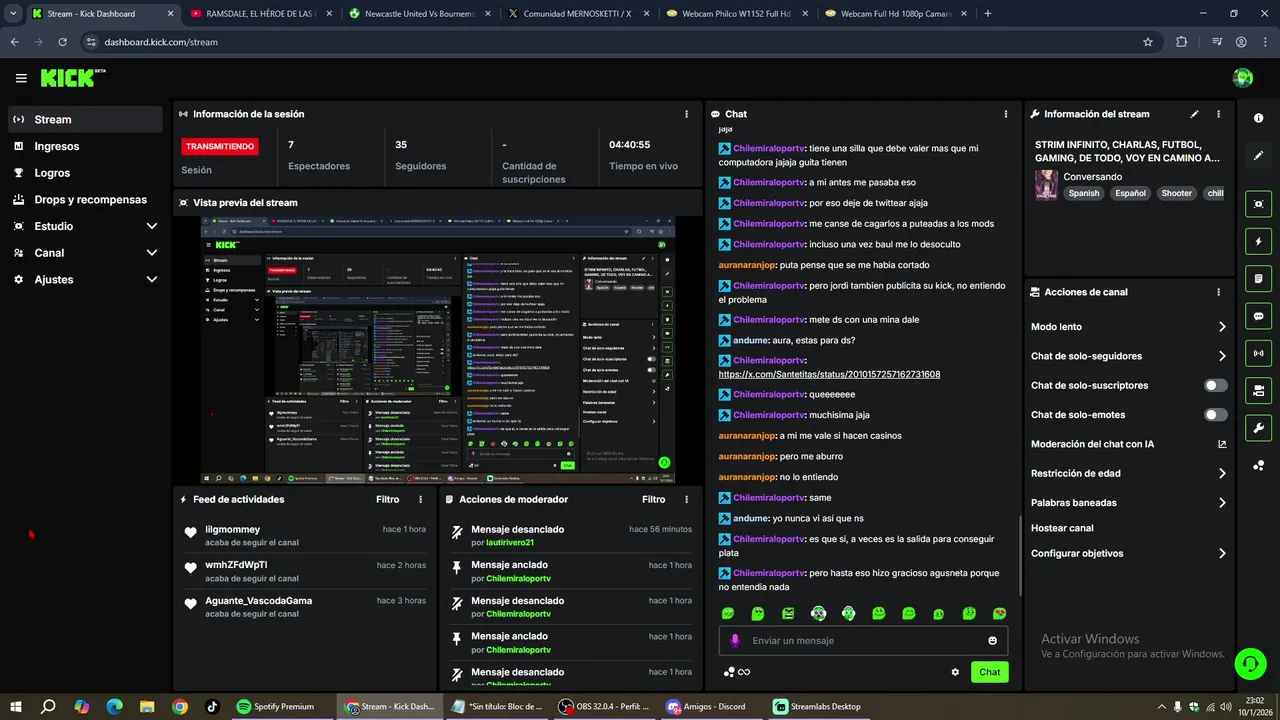Insert the first green emote in the emote row
The image size is (1280, 720).
click(x=728, y=613)
